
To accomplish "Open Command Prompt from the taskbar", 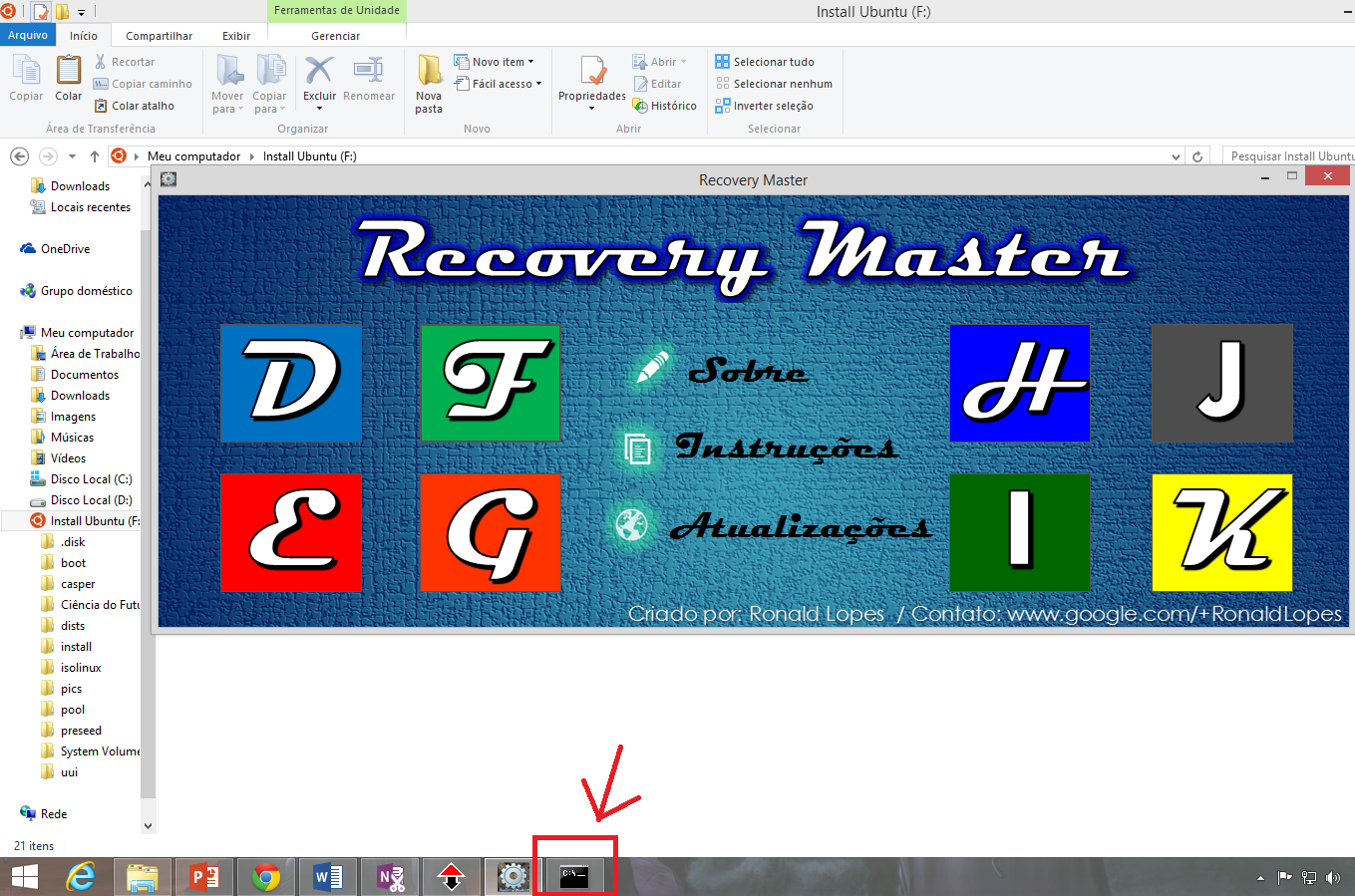I will coord(574,877).
